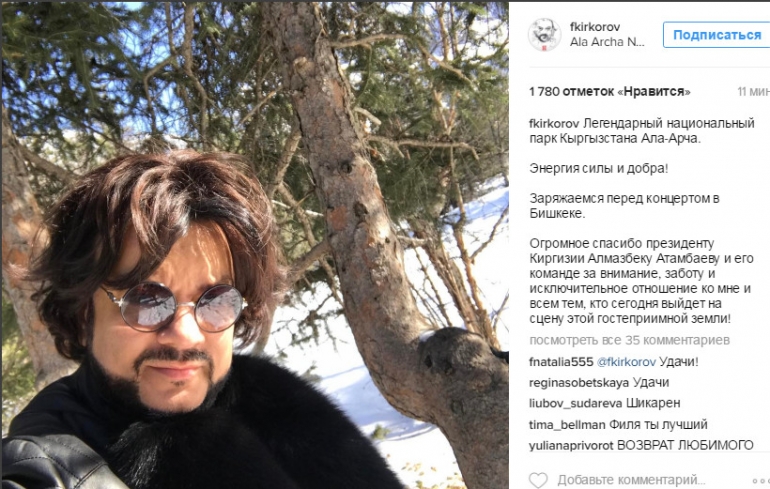Open yulianaprivorot commenter profile
Image resolution: width=770 pixels, height=489 pixels.
(571, 446)
